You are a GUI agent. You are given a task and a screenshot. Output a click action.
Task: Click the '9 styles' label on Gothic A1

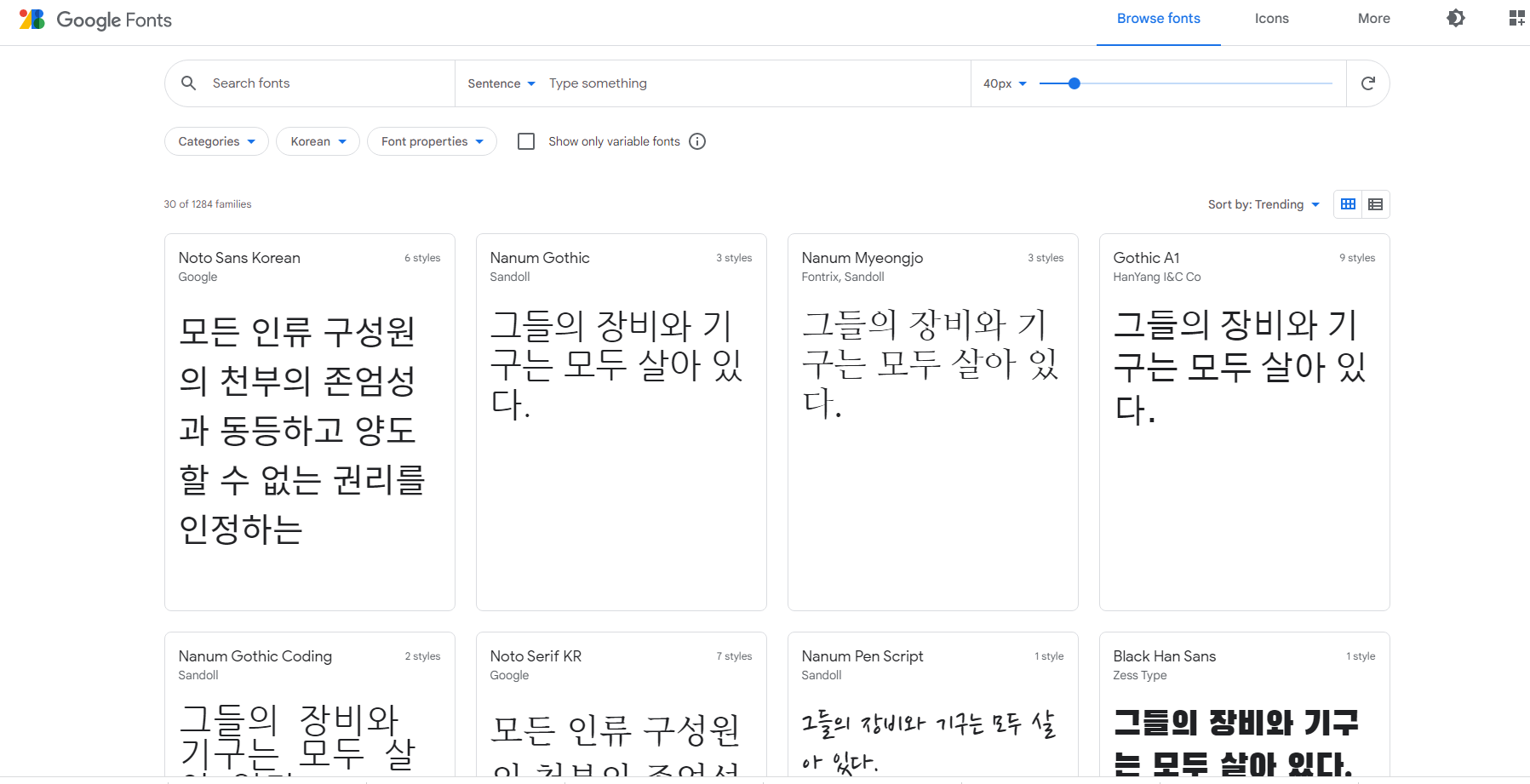pos(1357,258)
